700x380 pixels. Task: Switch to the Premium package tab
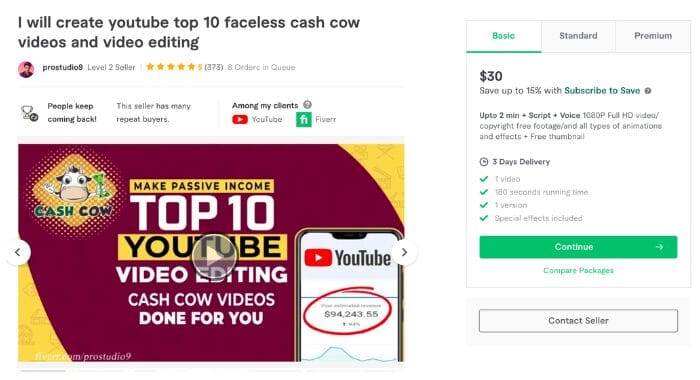coord(653,36)
